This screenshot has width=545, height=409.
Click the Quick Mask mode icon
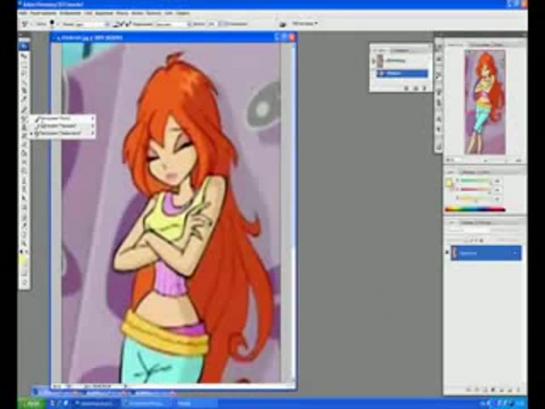[24, 275]
